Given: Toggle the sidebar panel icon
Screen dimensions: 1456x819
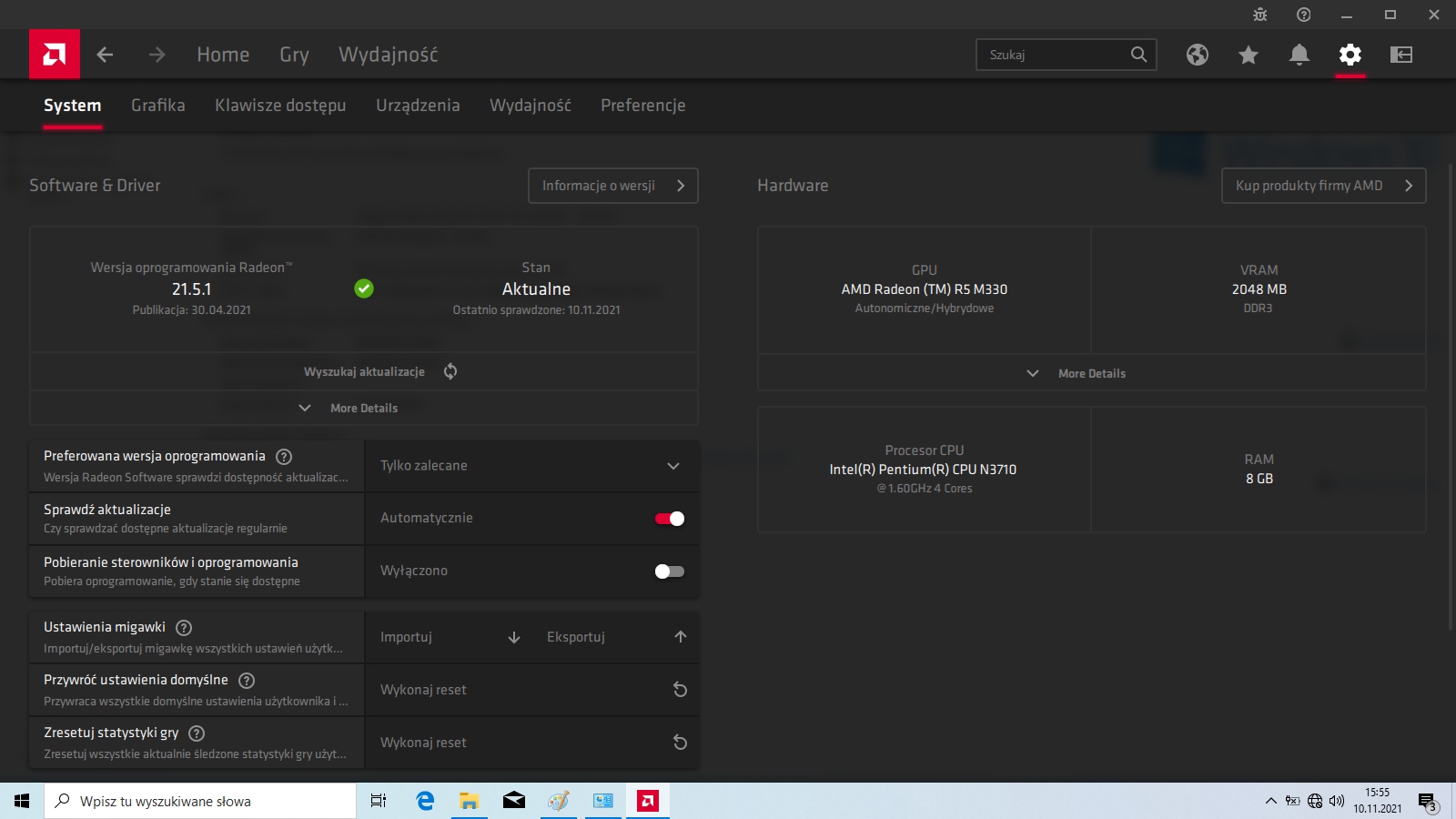Looking at the screenshot, I should 1401,55.
